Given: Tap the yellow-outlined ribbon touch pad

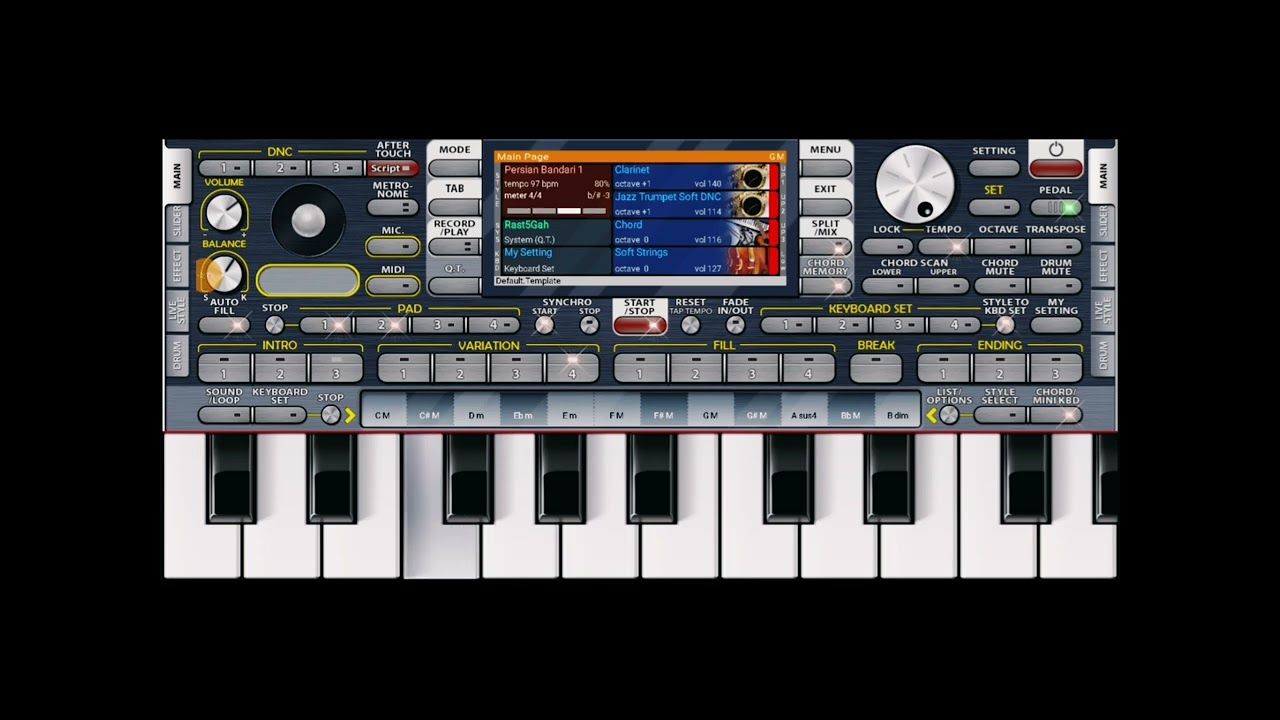Looking at the screenshot, I should [x=308, y=281].
